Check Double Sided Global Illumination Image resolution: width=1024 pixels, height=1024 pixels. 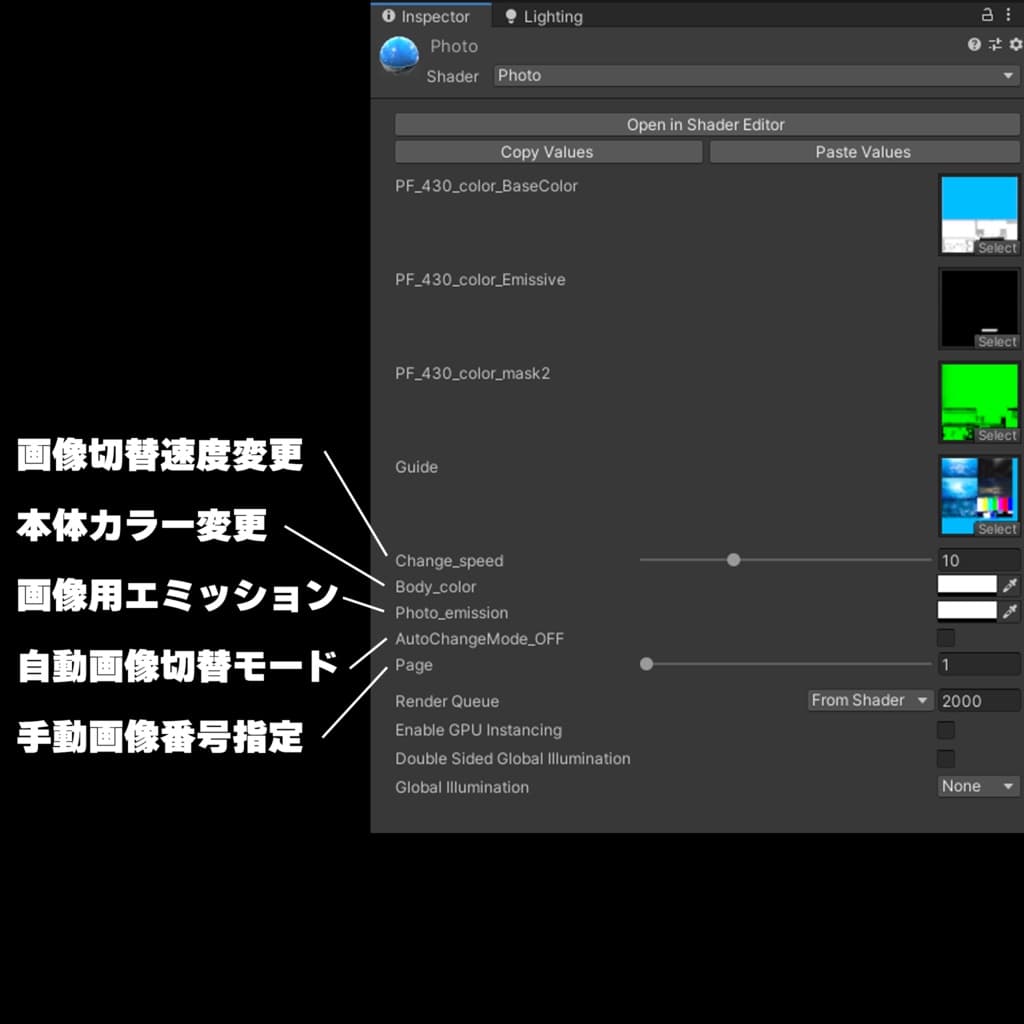click(945, 759)
